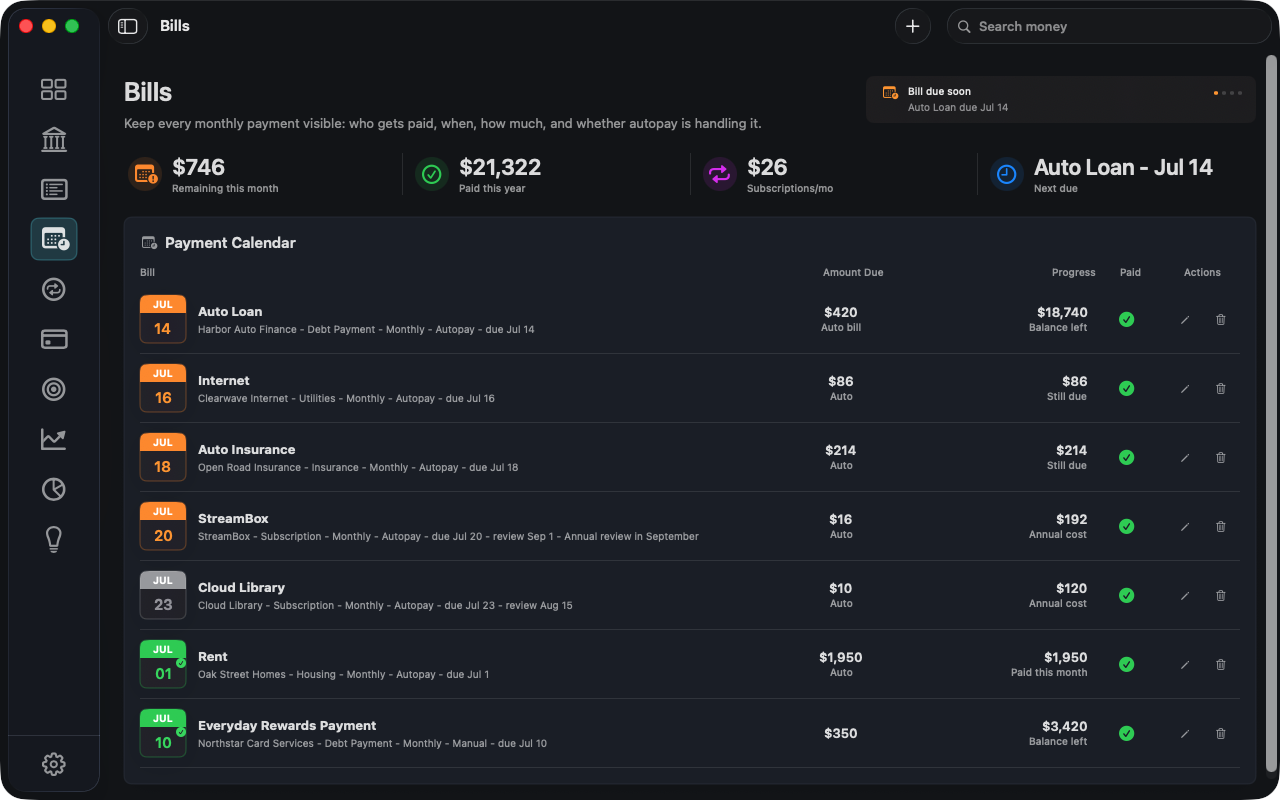Viewport: 1280px width, 800px height.
Task: Open the Goals target icon in sidebar
Action: tap(54, 389)
